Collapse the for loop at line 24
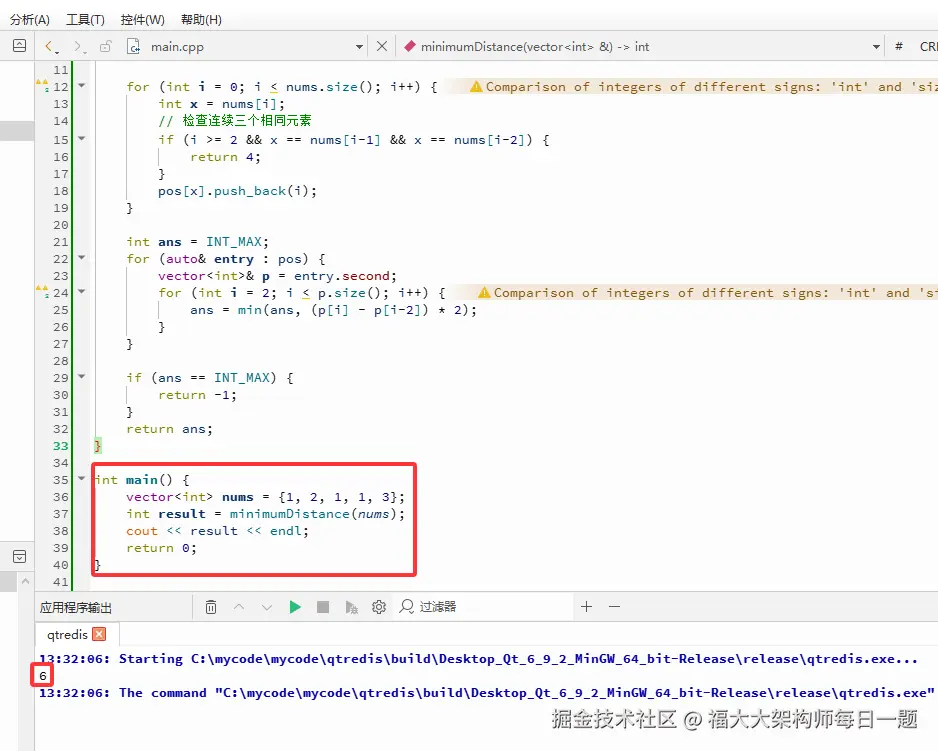The height and width of the screenshot is (751, 938). [x=82, y=292]
